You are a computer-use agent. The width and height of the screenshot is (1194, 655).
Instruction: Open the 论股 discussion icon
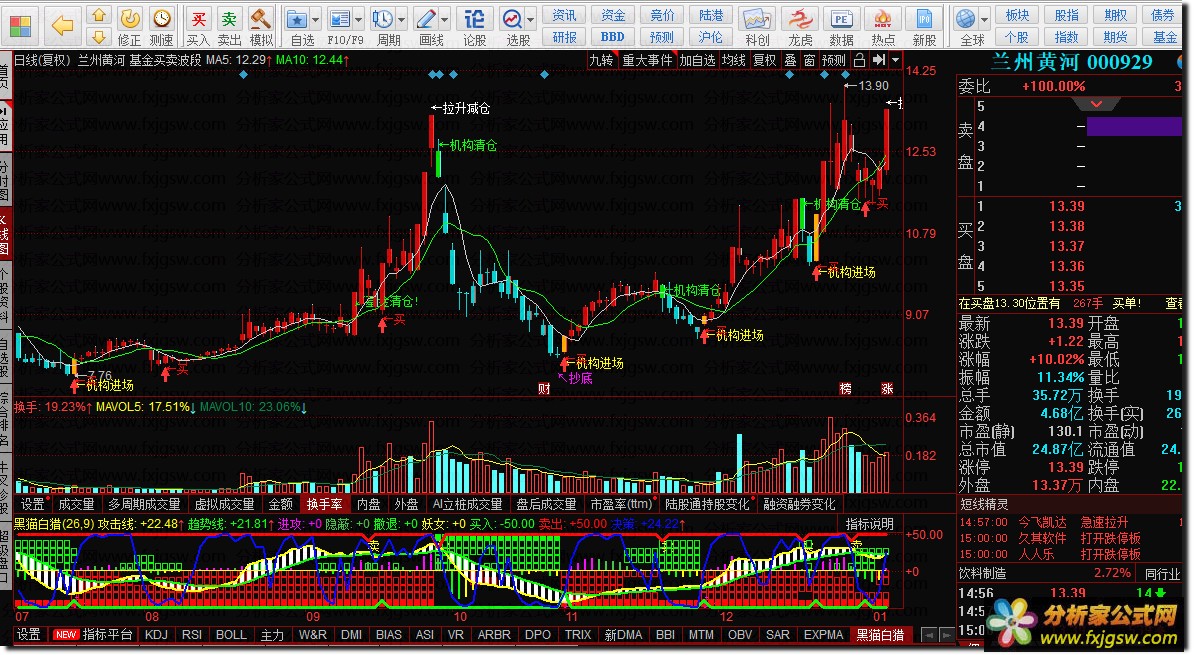click(x=474, y=18)
